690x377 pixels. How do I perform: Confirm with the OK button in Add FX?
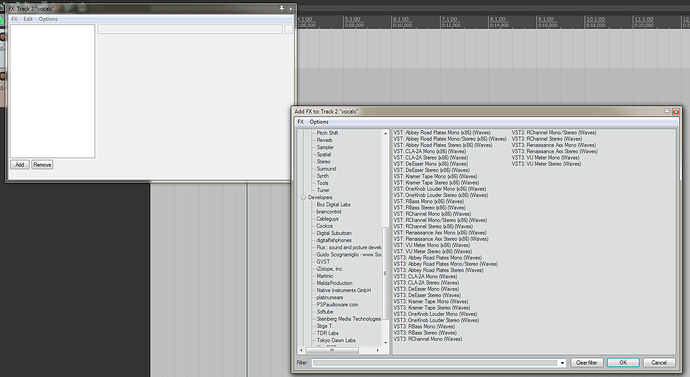coord(623,362)
